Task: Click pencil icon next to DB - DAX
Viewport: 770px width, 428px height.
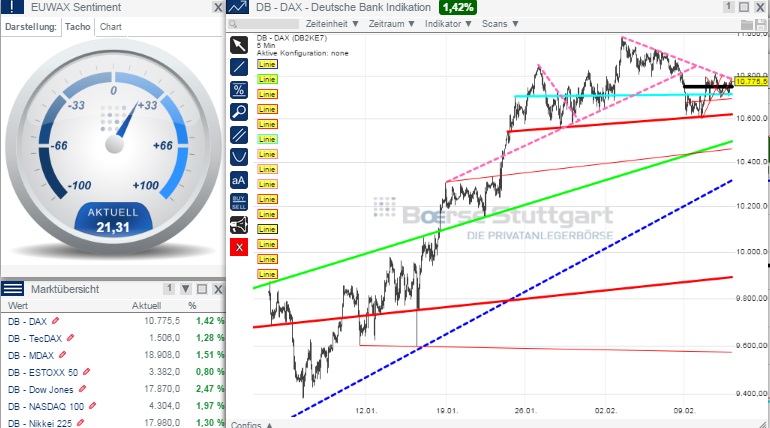Action: point(55,321)
